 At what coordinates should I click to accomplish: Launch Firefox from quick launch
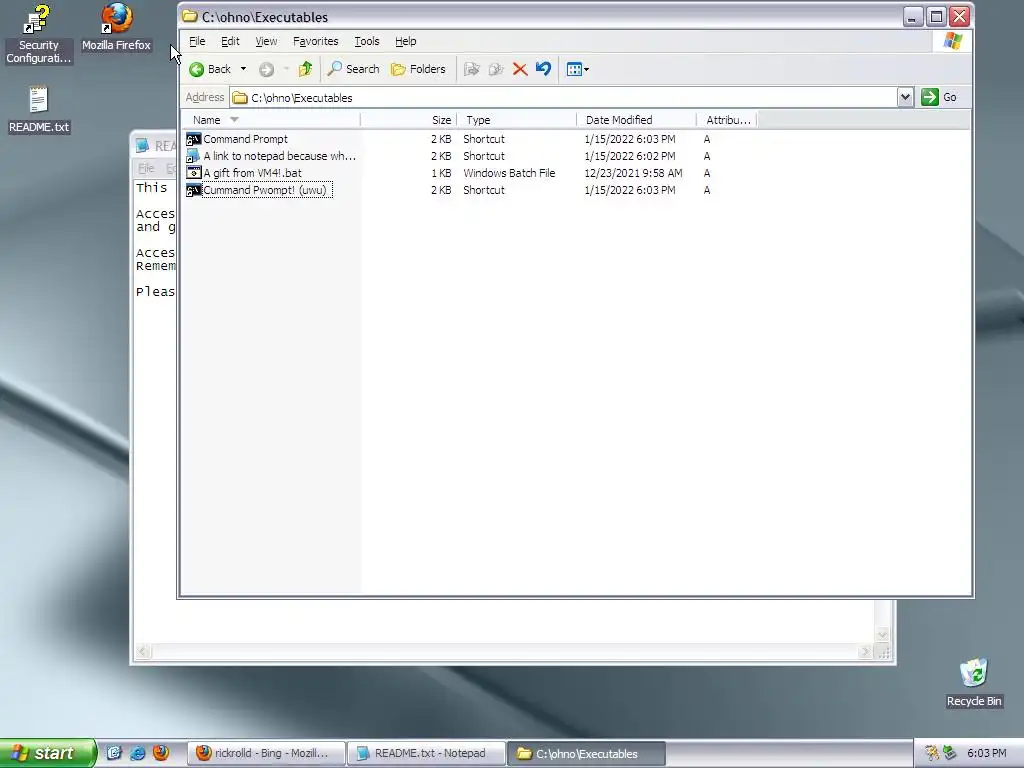[x=161, y=753]
